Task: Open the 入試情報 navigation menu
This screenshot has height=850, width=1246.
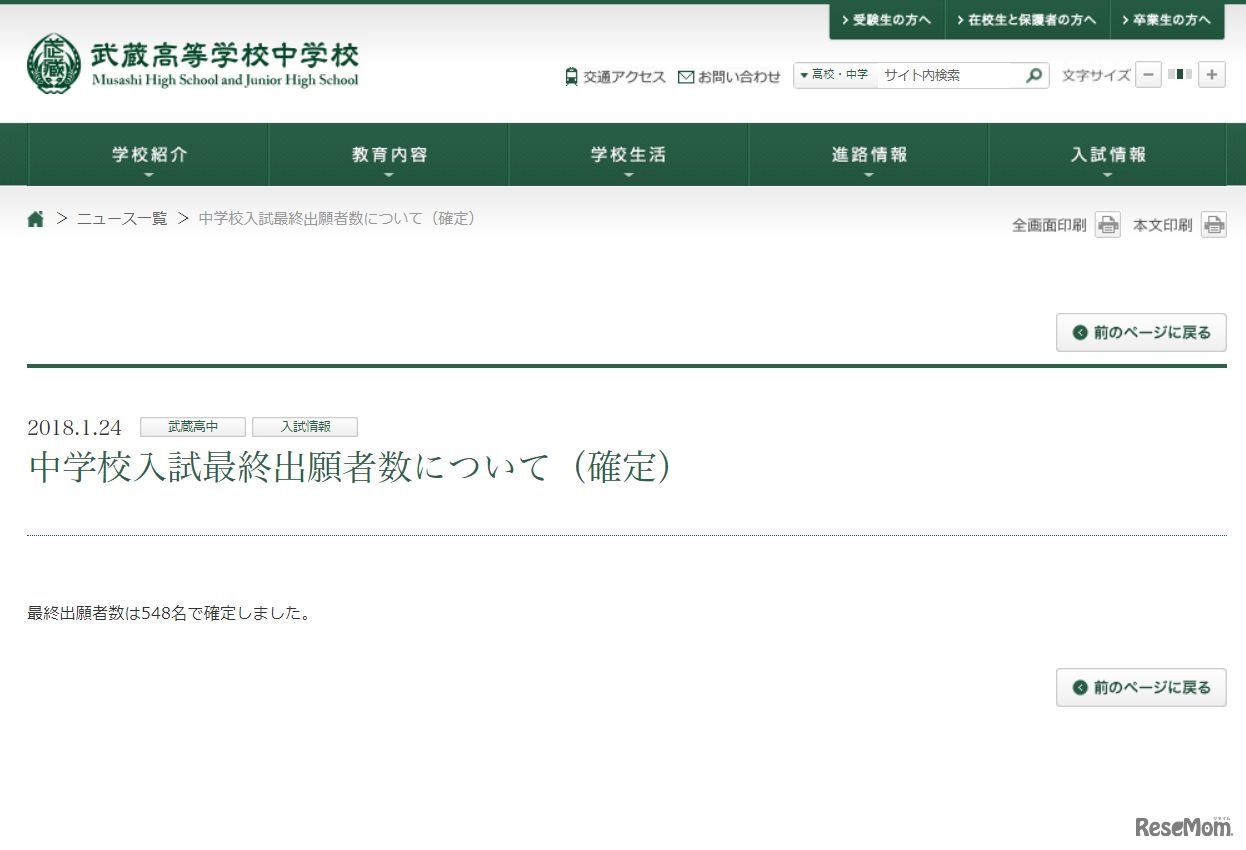Action: pos(1107,154)
